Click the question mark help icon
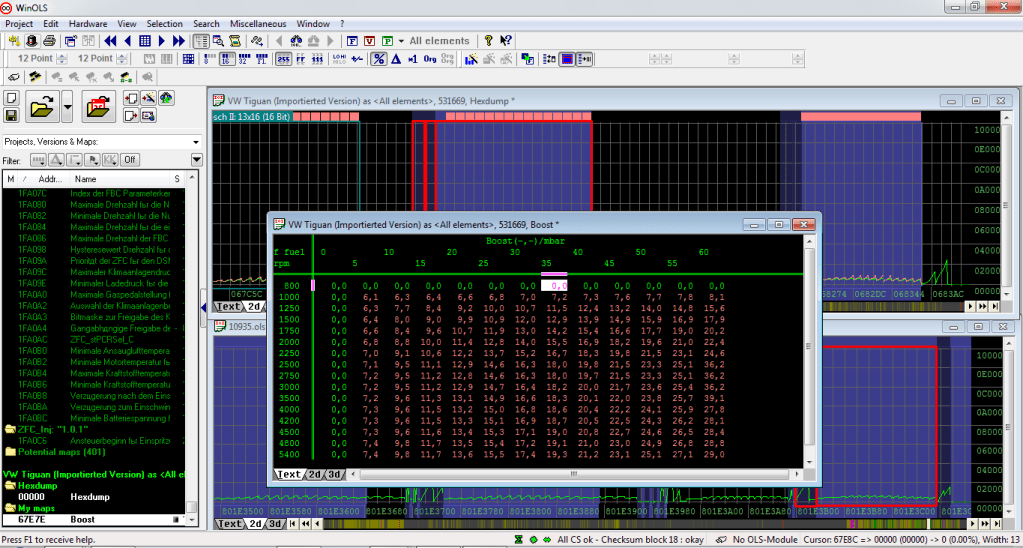Image resolution: width=1023 pixels, height=548 pixels. click(x=488, y=41)
